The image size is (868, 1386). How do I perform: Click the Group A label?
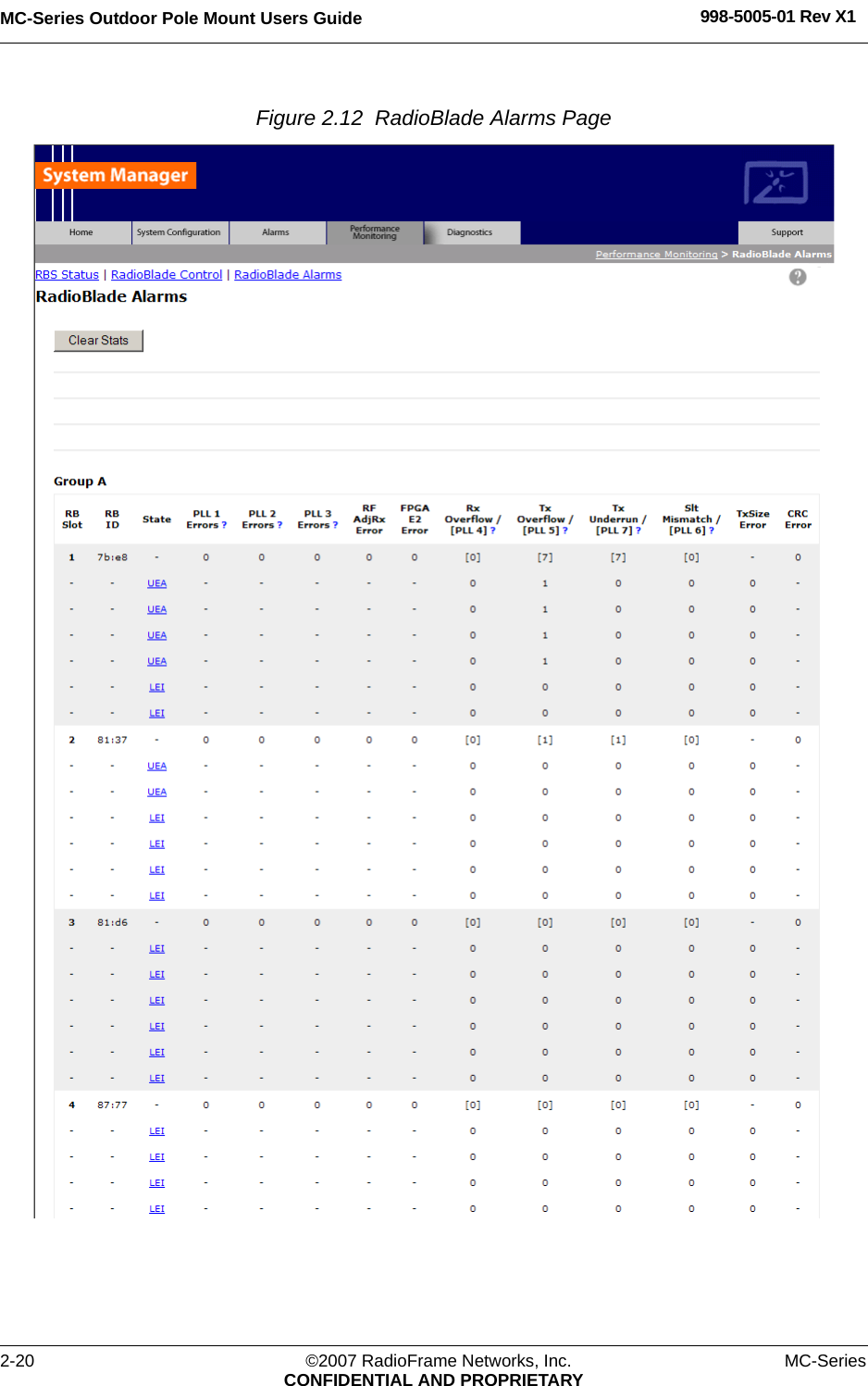[80, 481]
